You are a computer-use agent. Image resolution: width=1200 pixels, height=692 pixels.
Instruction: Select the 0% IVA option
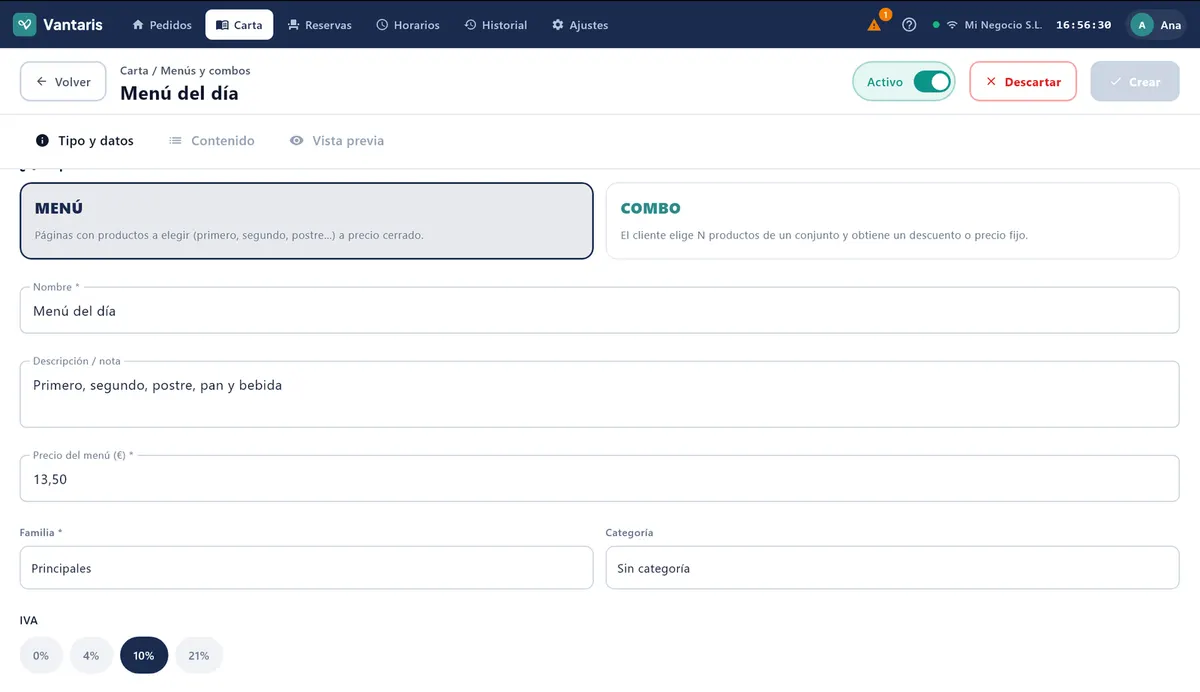(41, 656)
